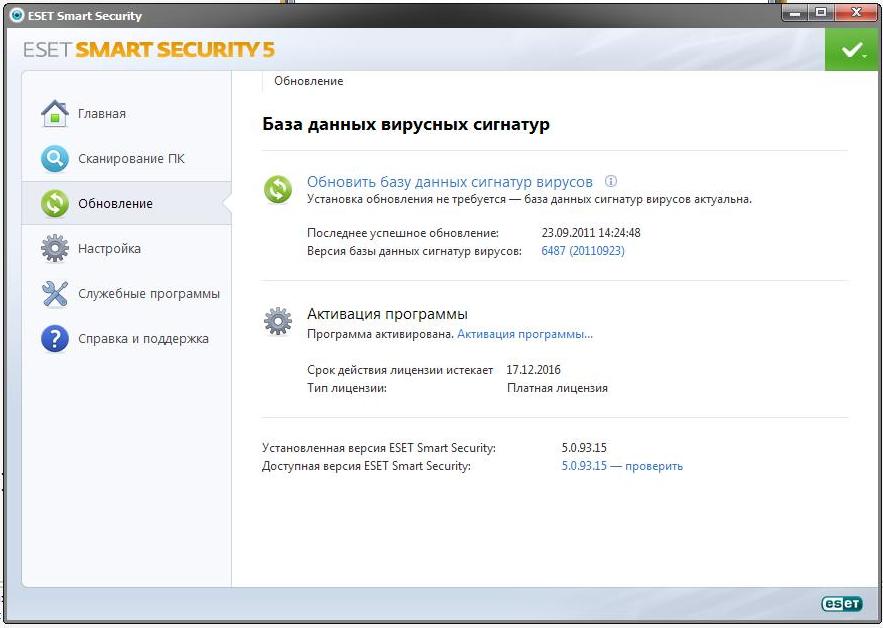
Task: Click the magnifier icon for Сканирование ПК
Action: (54, 158)
